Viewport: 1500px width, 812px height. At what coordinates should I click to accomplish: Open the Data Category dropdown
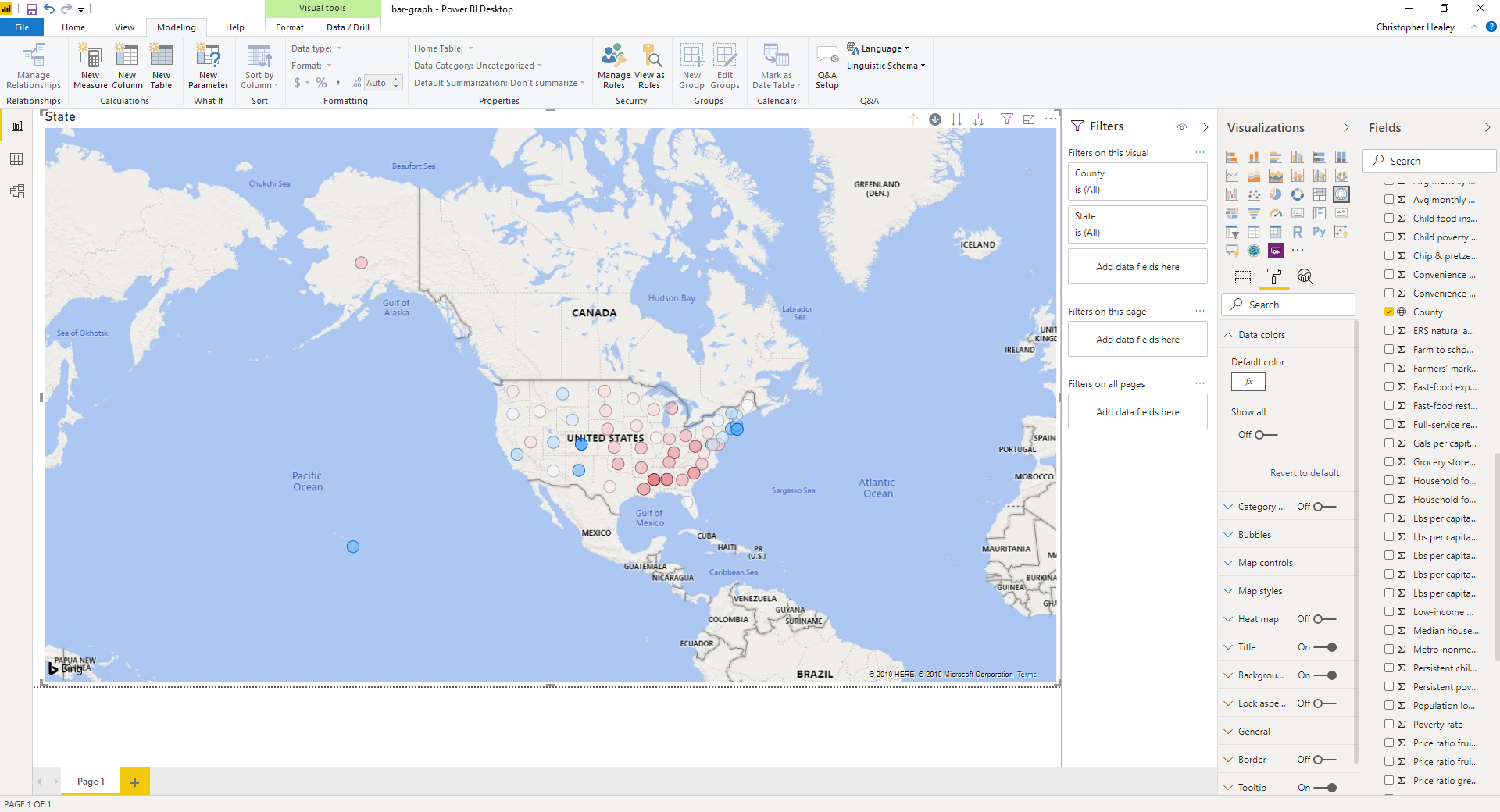pyautogui.click(x=477, y=66)
